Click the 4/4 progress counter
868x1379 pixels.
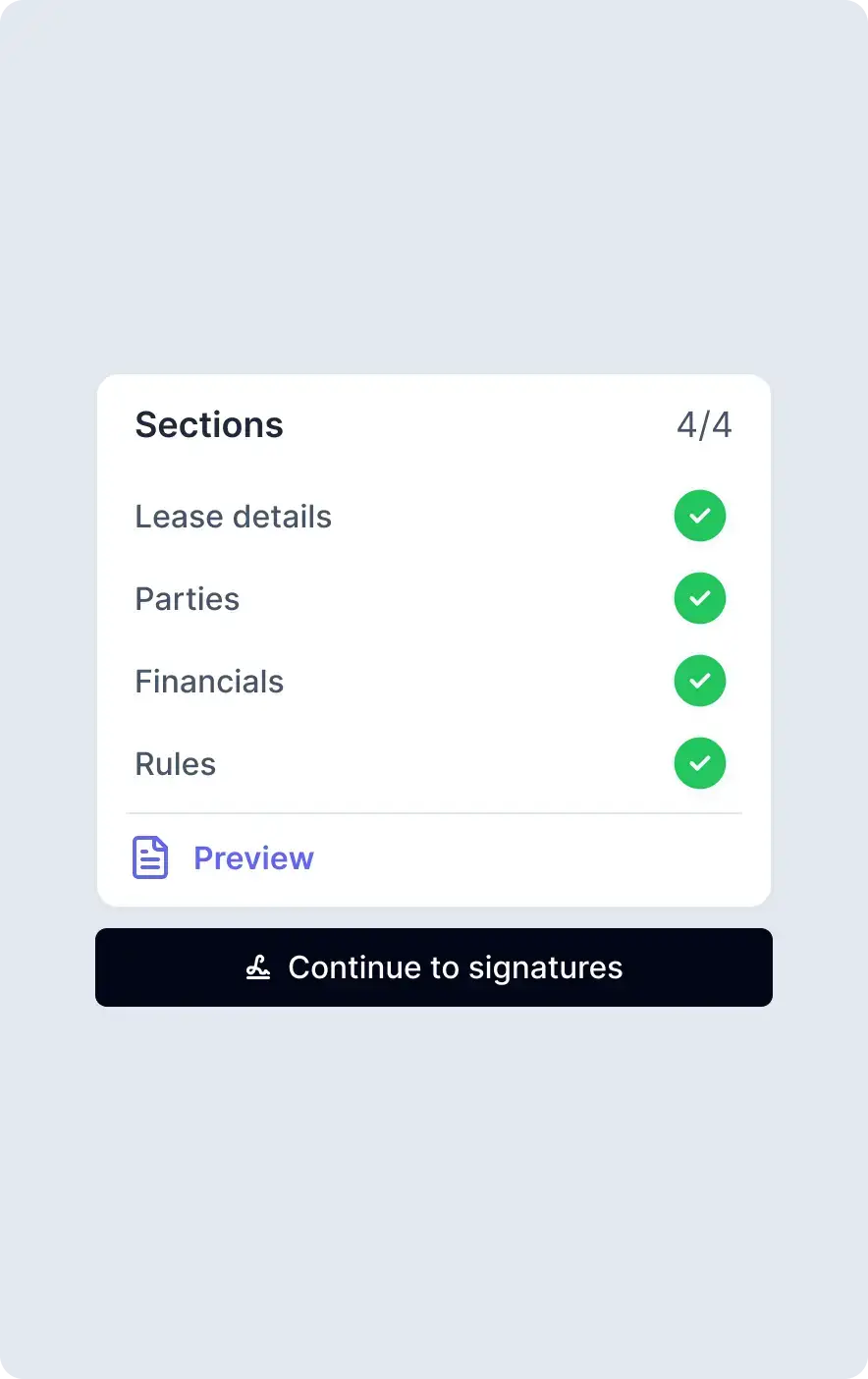(704, 425)
